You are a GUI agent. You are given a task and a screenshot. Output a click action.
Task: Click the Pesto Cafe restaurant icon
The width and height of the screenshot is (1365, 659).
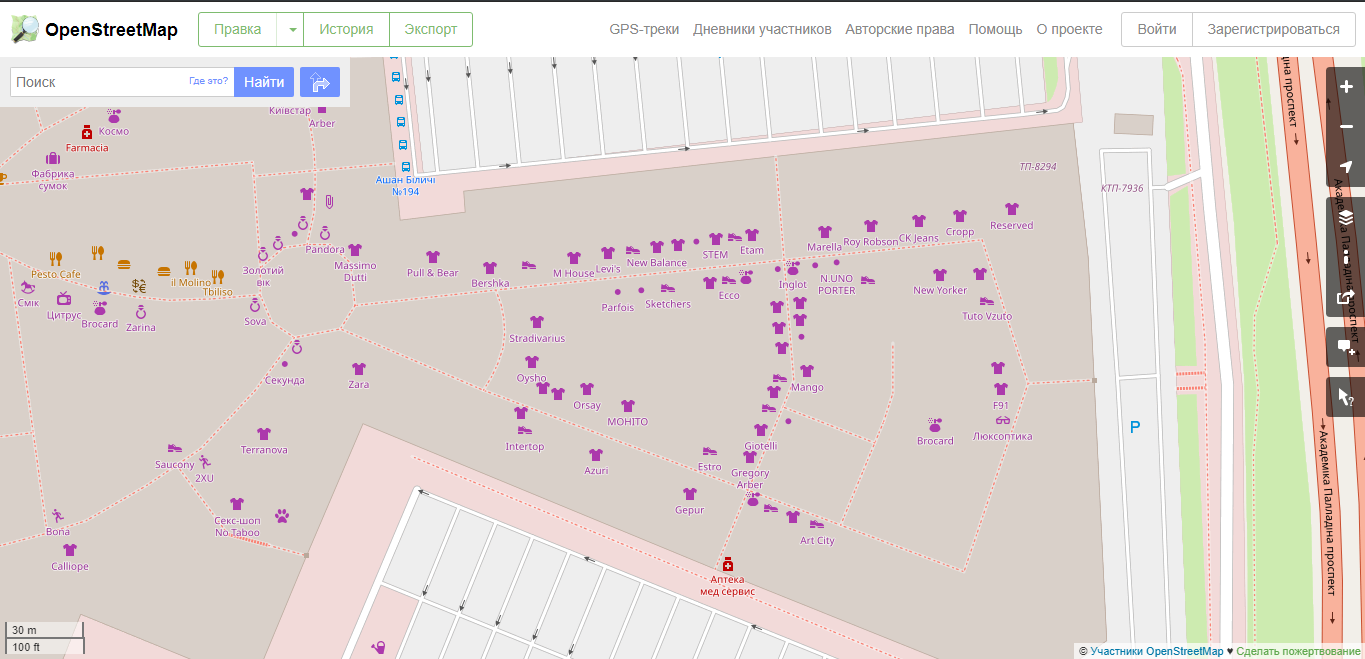55,258
